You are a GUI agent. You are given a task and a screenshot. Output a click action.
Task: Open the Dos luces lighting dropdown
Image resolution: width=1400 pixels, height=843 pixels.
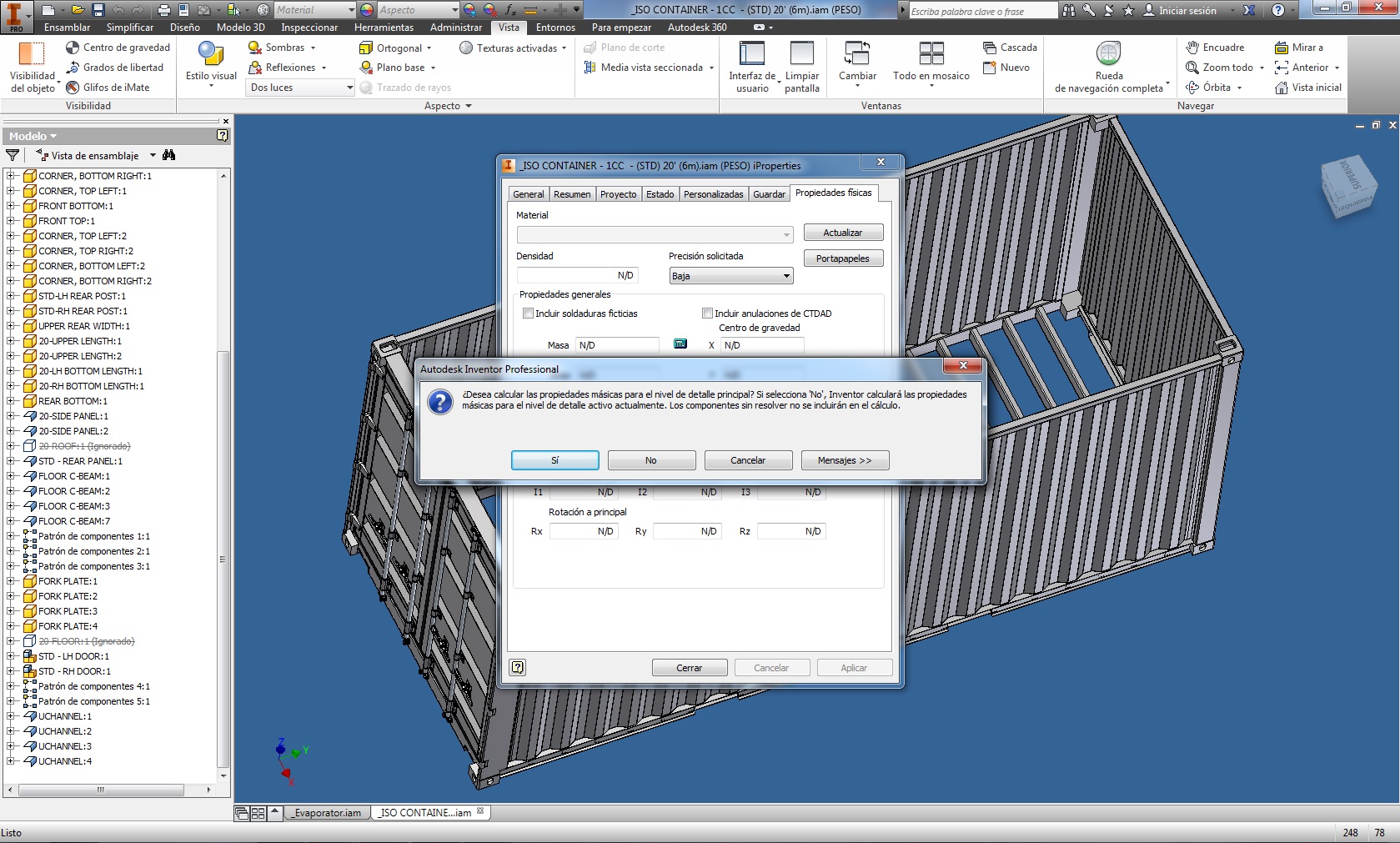point(300,88)
